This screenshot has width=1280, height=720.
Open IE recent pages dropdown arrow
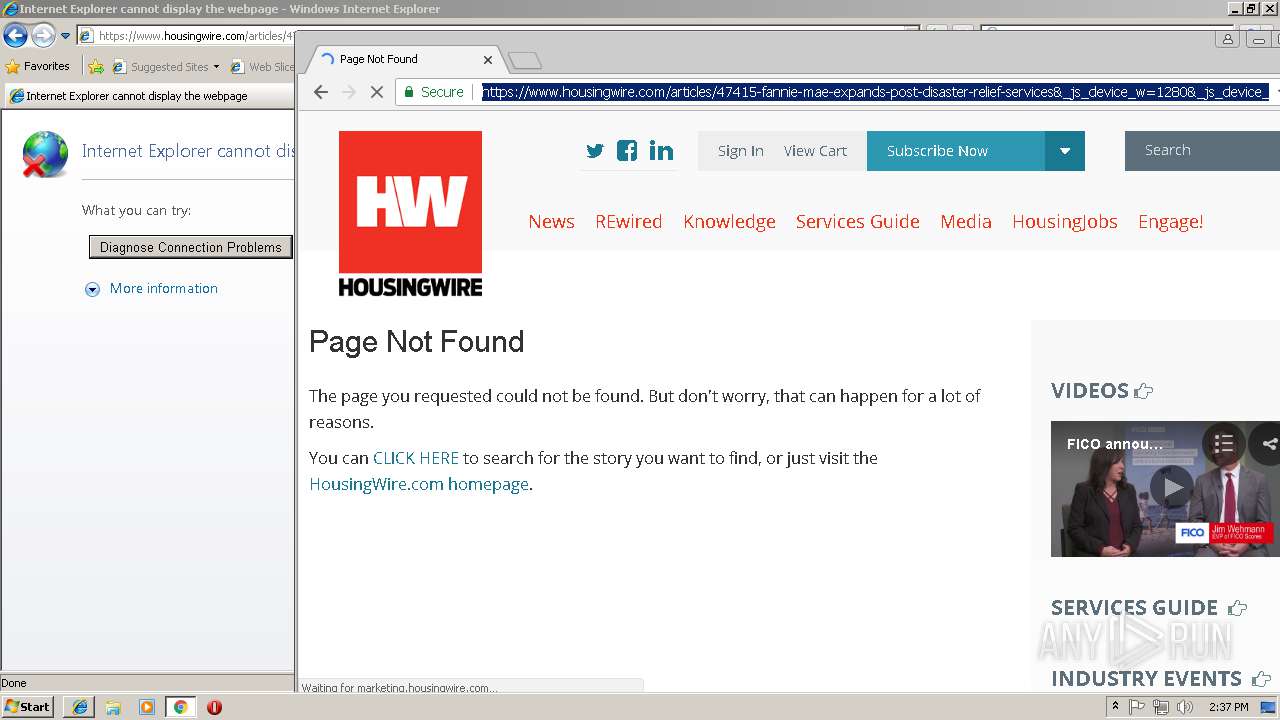pos(65,36)
